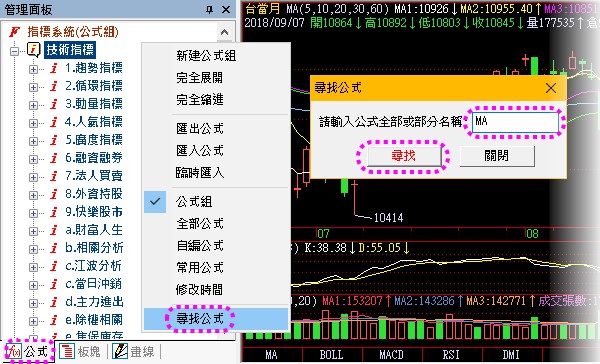Click the 公式 fx tab icon
The width and height of the screenshot is (600, 364).
coord(15,351)
